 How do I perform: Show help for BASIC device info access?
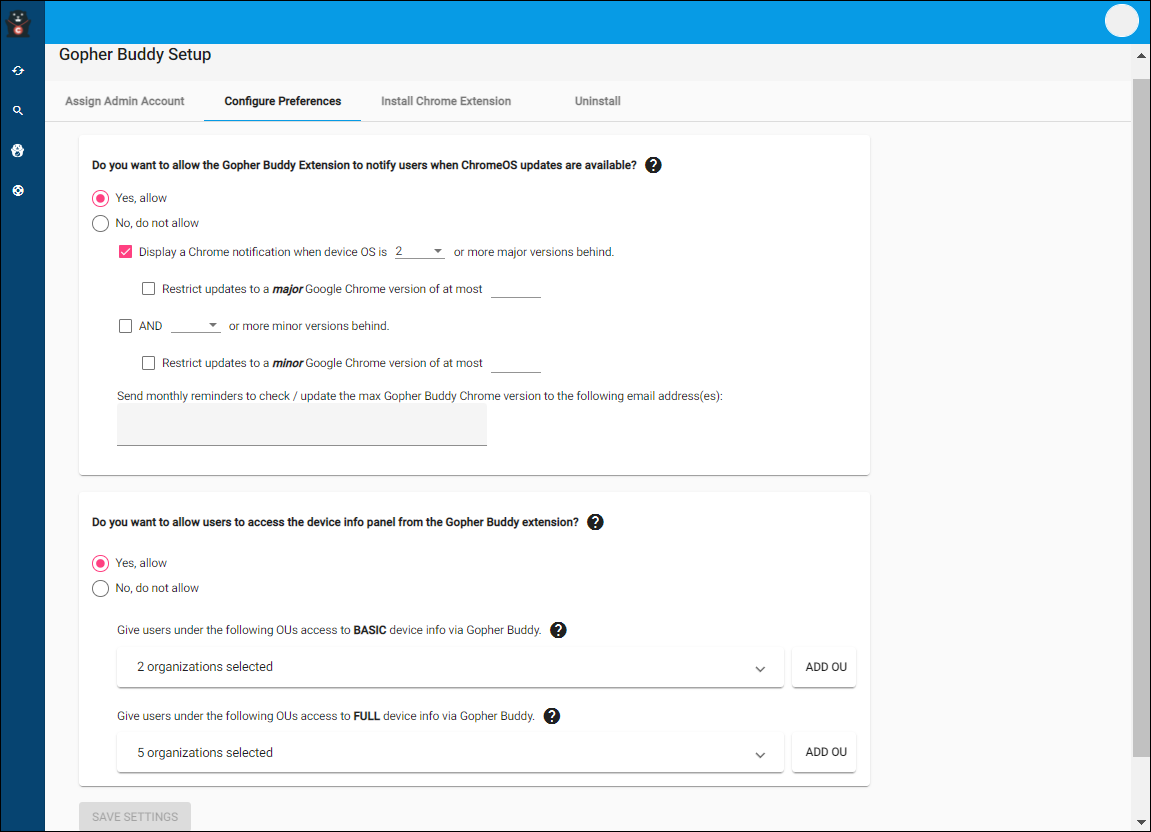[559, 630]
